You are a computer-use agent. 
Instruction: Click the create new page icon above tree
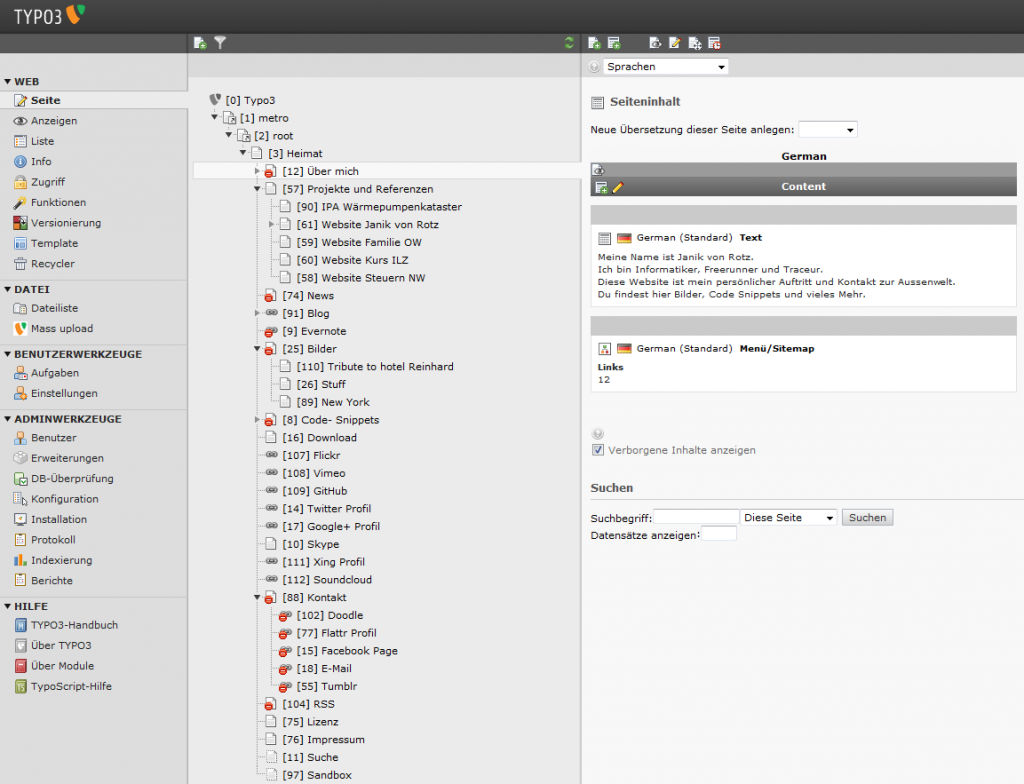point(200,43)
